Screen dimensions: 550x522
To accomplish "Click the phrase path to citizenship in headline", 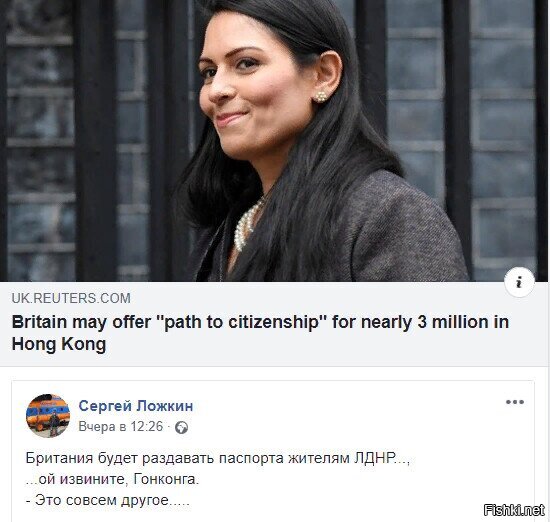I will (241, 322).
